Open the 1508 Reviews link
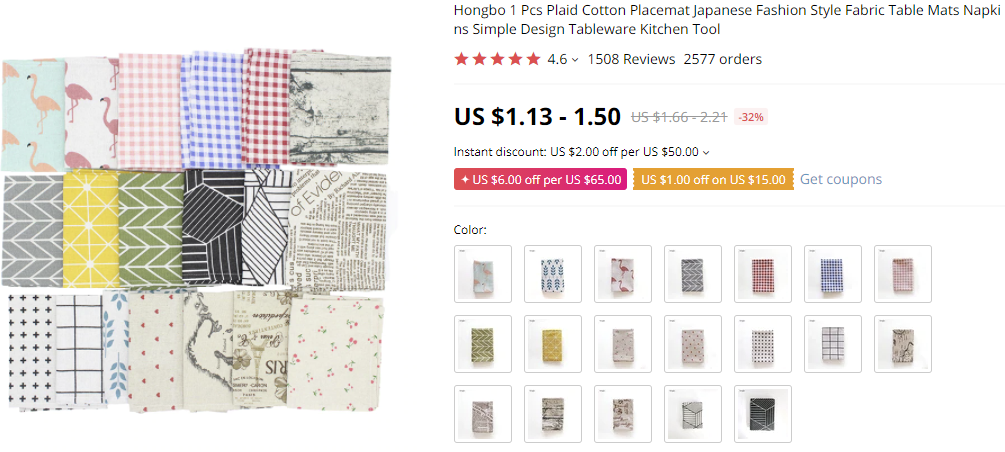 click(x=631, y=59)
